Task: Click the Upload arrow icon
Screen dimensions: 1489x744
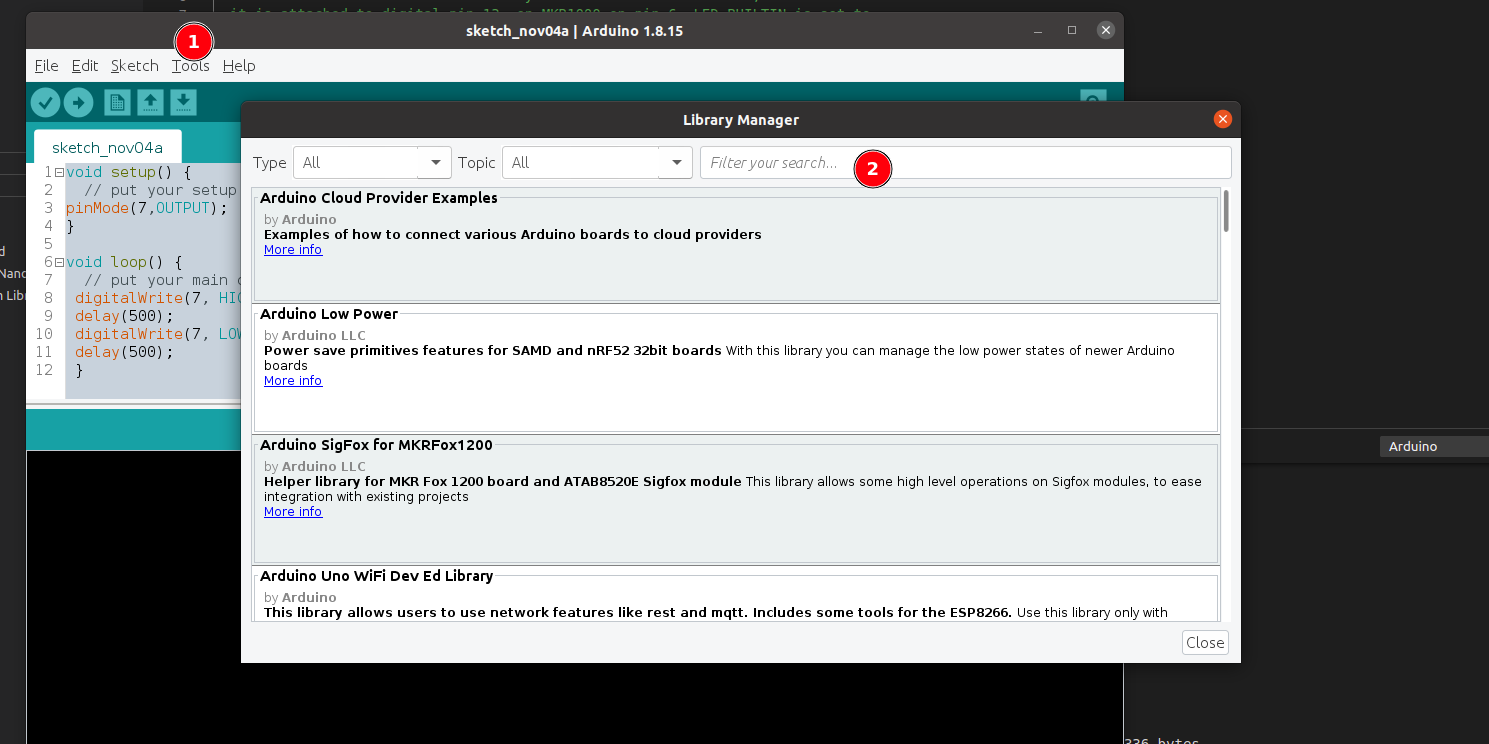Action: [x=78, y=101]
